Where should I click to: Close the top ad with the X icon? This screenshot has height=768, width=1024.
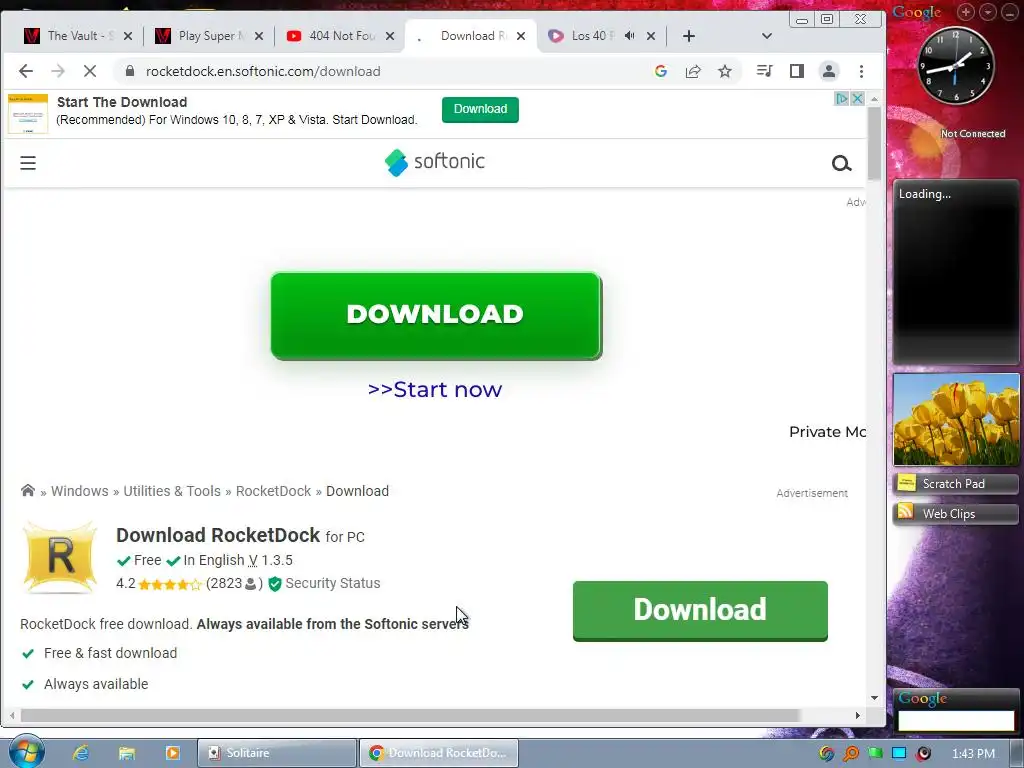click(x=857, y=99)
